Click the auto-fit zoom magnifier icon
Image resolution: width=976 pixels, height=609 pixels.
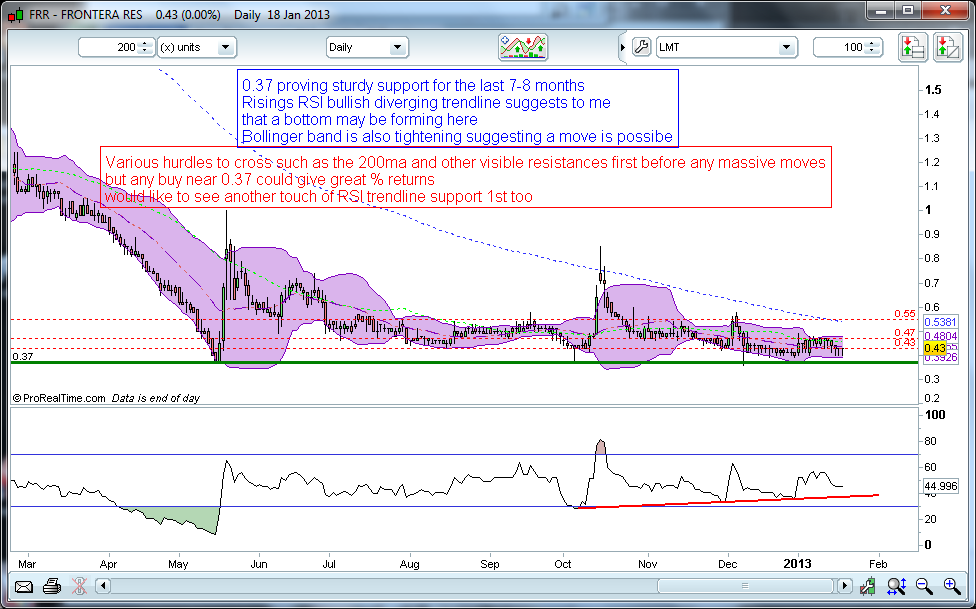coord(898,587)
